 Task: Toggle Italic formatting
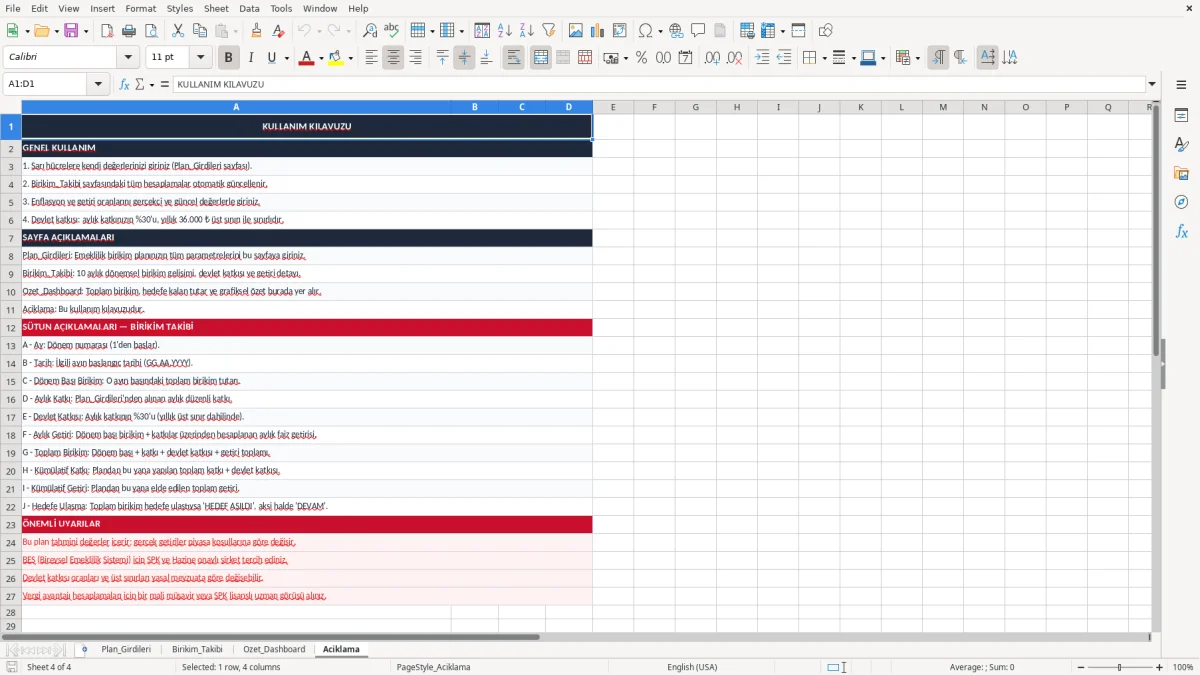pos(251,58)
